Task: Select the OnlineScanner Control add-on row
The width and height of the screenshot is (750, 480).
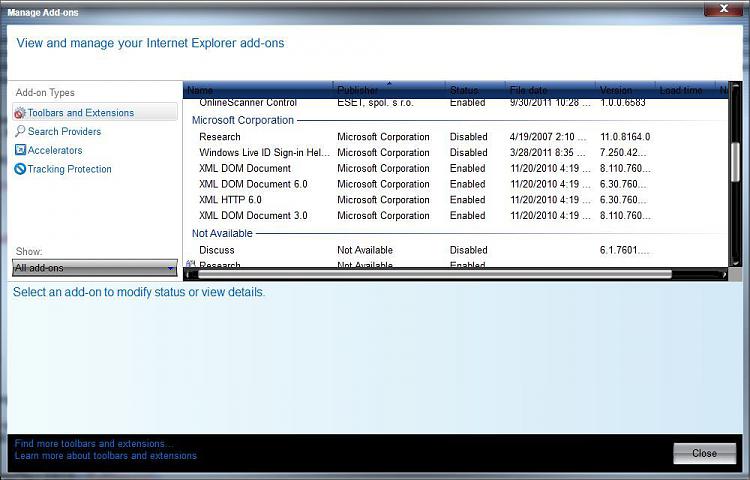Action: point(455,103)
